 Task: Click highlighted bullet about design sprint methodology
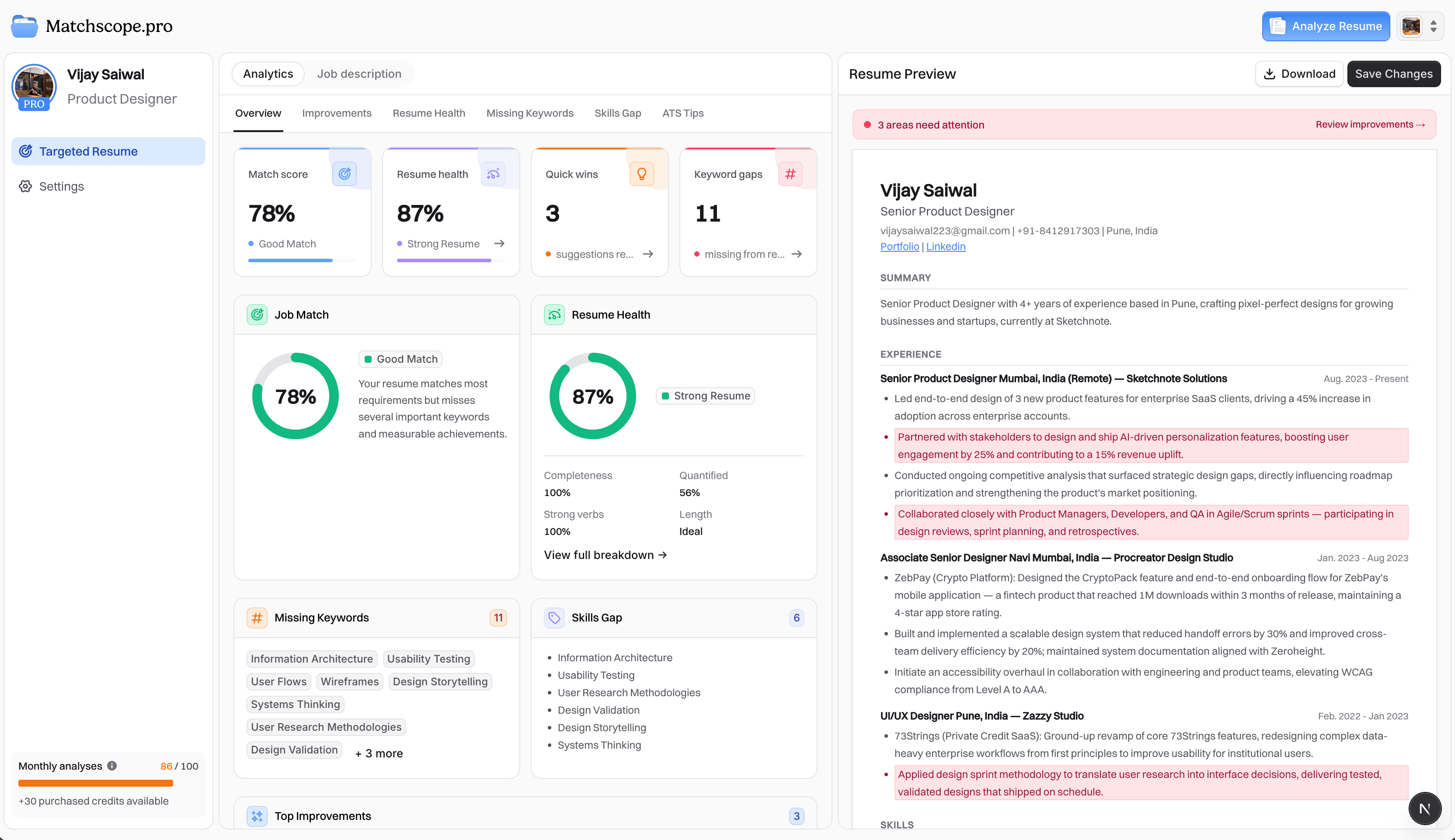pos(1151,782)
